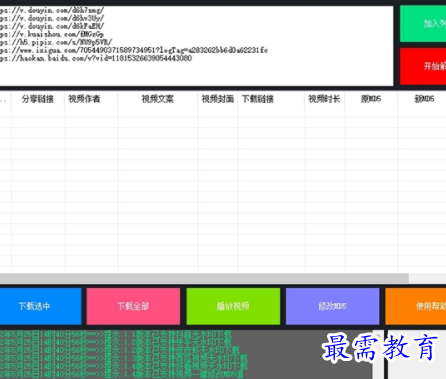This screenshot has height=379, width=446.
Task: Click the 下载链接 column header
Action: [271, 99]
